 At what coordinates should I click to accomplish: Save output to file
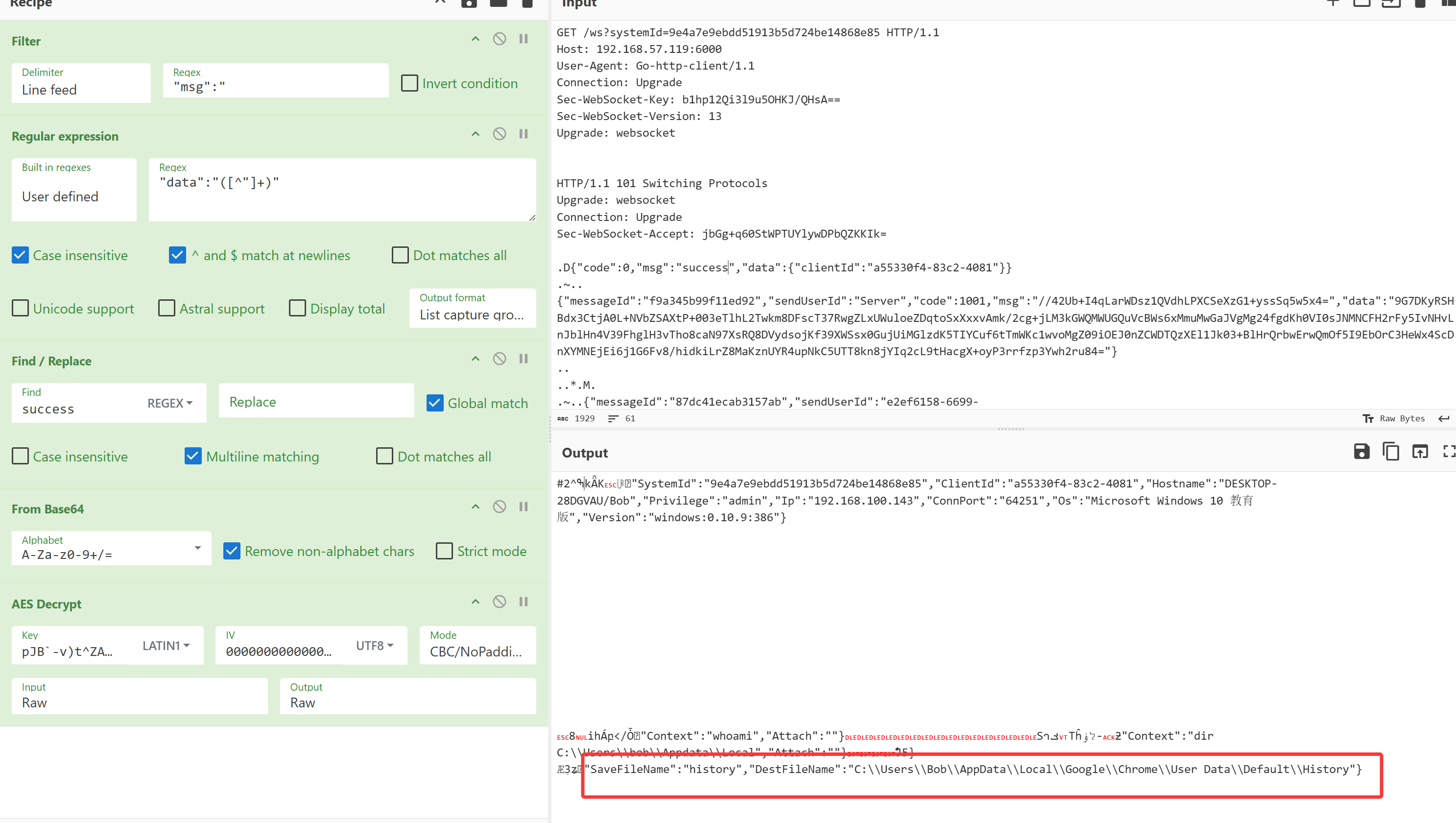tap(1361, 452)
